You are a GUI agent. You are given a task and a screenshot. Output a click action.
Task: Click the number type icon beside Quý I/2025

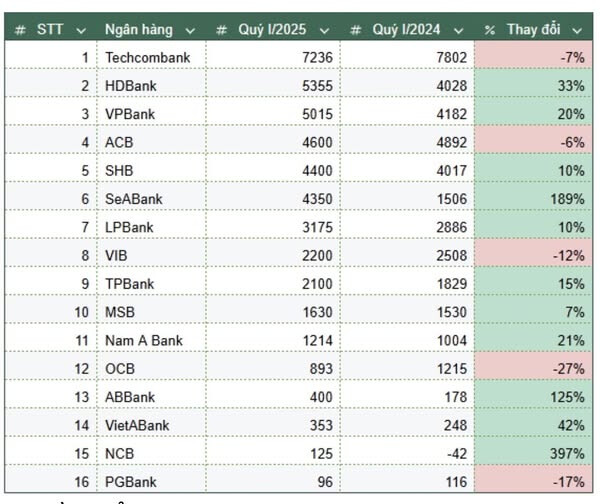(x=221, y=29)
